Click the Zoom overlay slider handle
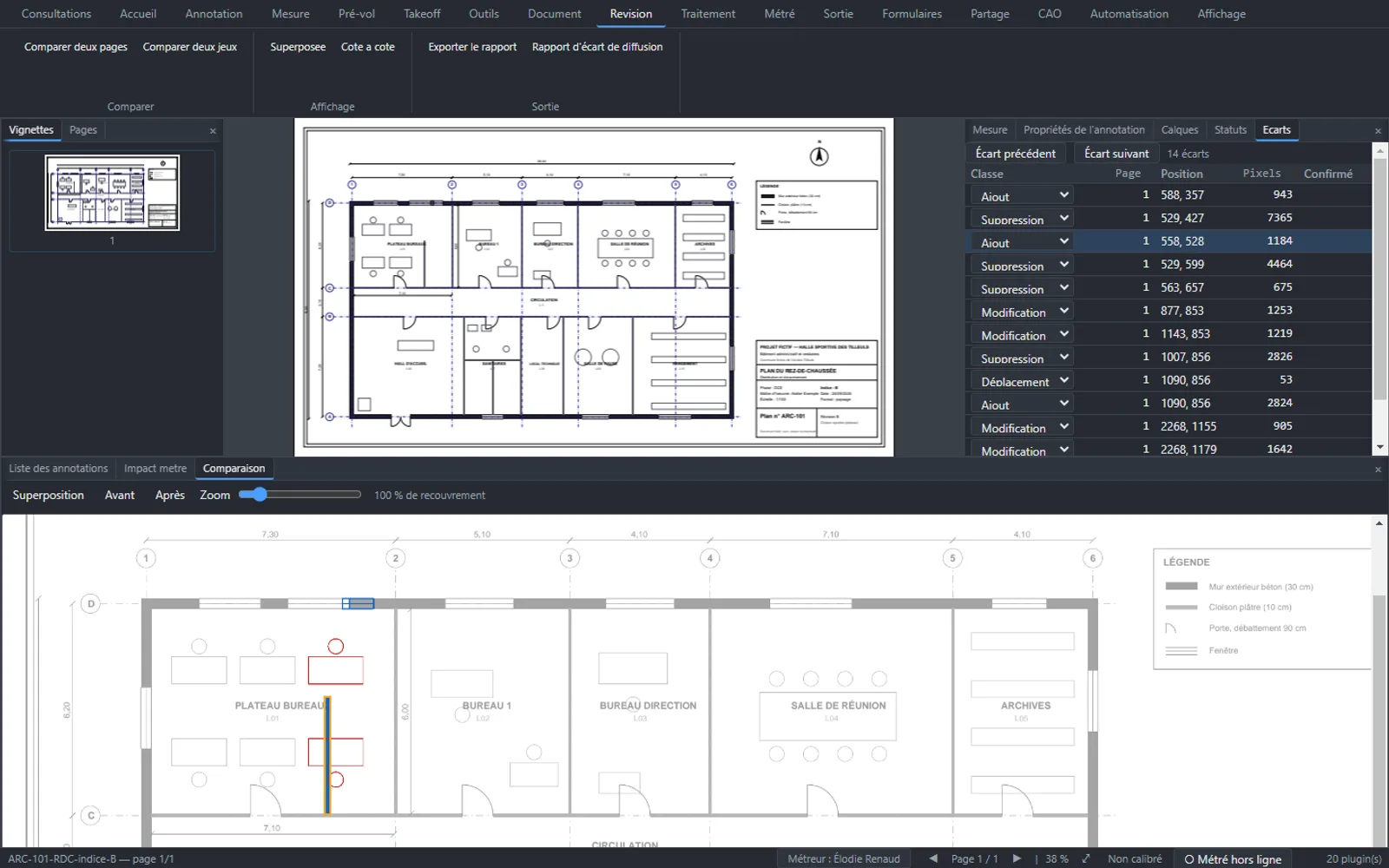Image resolution: width=1389 pixels, height=868 pixels. coord(259,495)
